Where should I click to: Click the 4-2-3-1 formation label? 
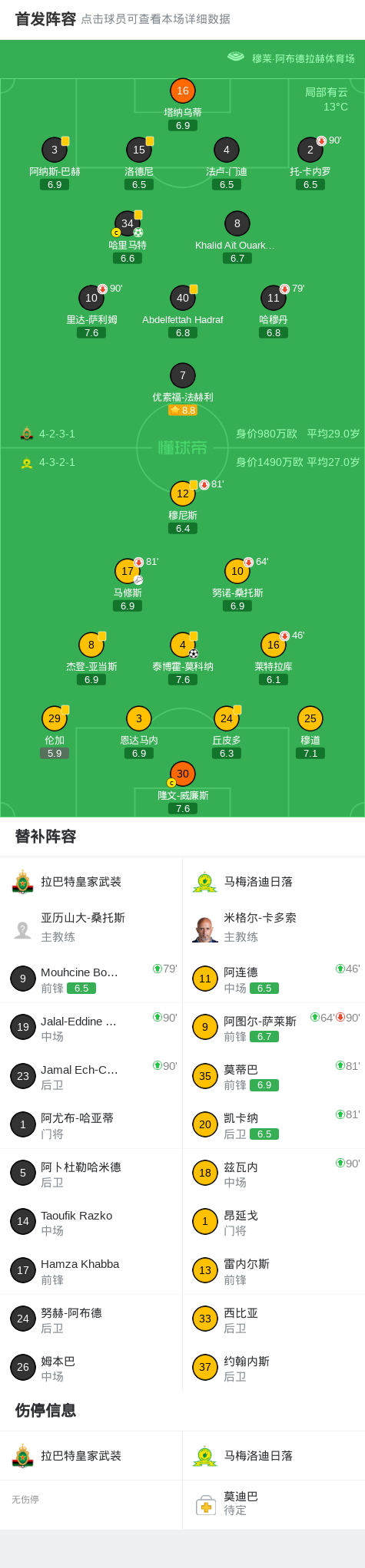57,434
